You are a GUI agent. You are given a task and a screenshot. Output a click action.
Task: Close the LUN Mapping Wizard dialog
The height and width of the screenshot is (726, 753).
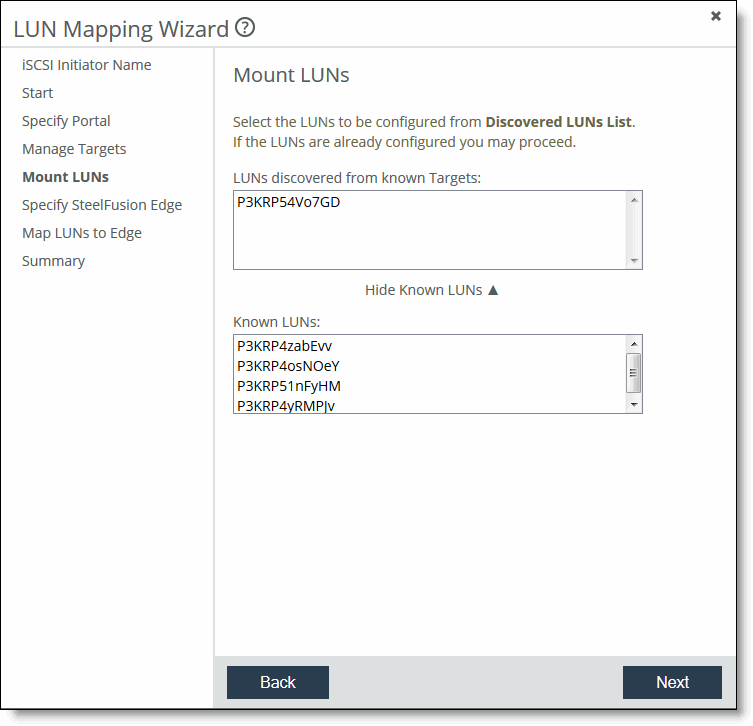pyautogui.click(x=716, y=16)
